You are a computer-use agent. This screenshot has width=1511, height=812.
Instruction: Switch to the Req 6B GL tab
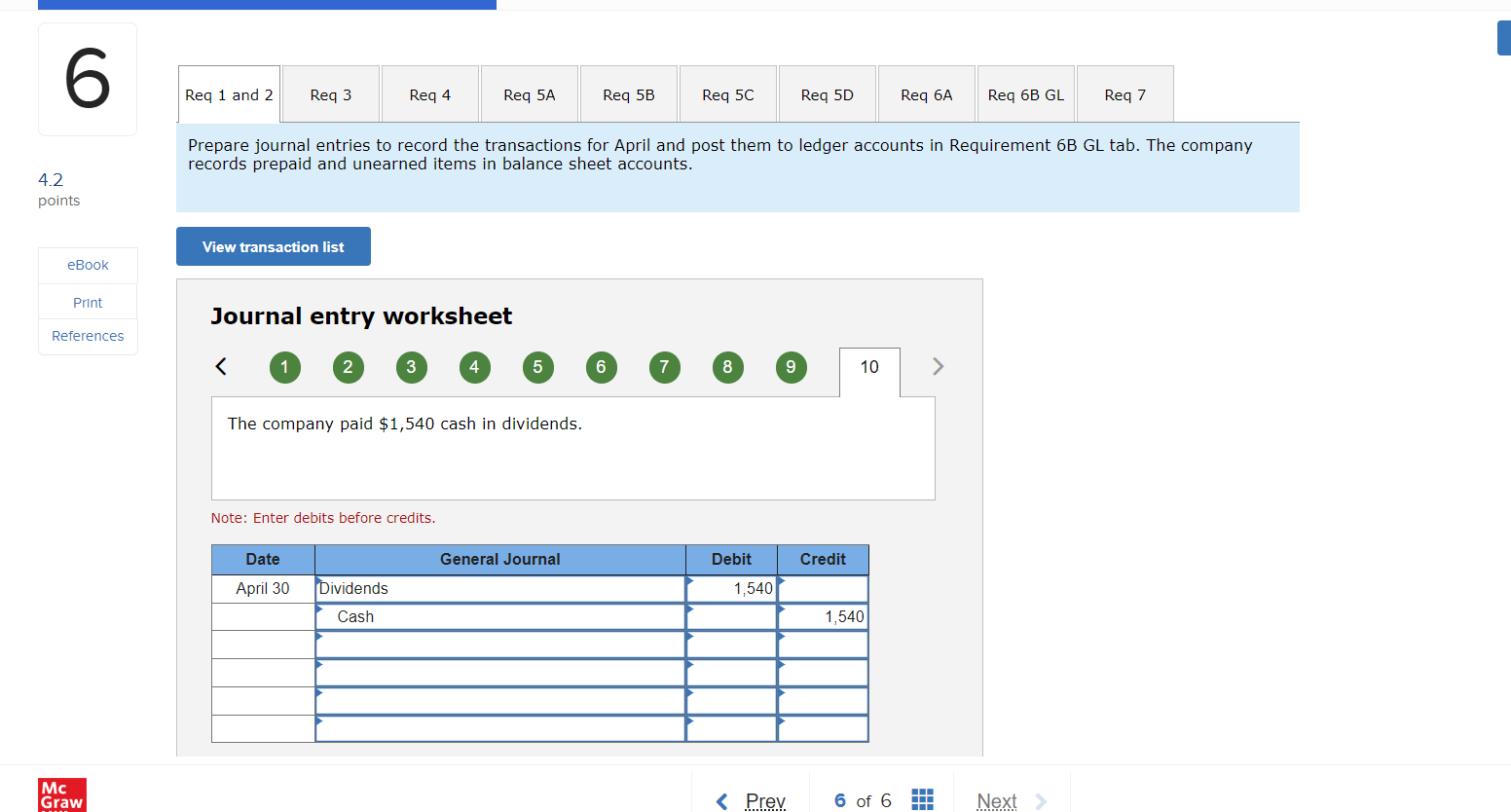[1025, 93]
